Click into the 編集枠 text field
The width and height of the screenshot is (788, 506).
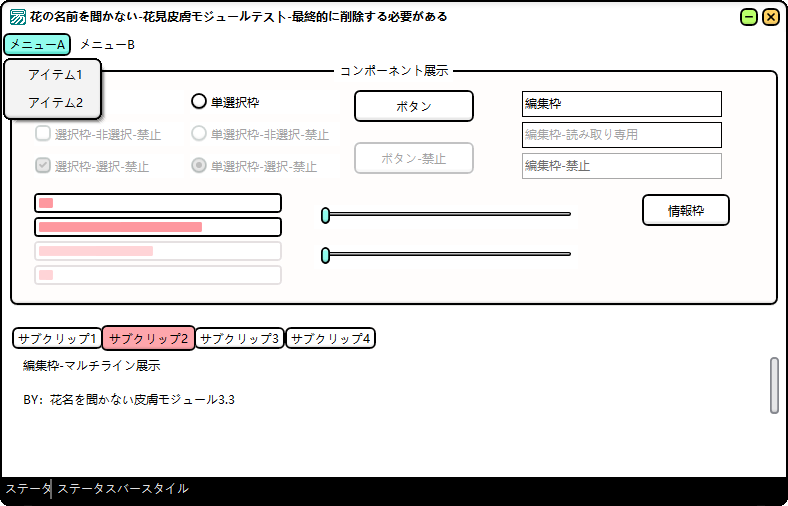click(621, 104)
